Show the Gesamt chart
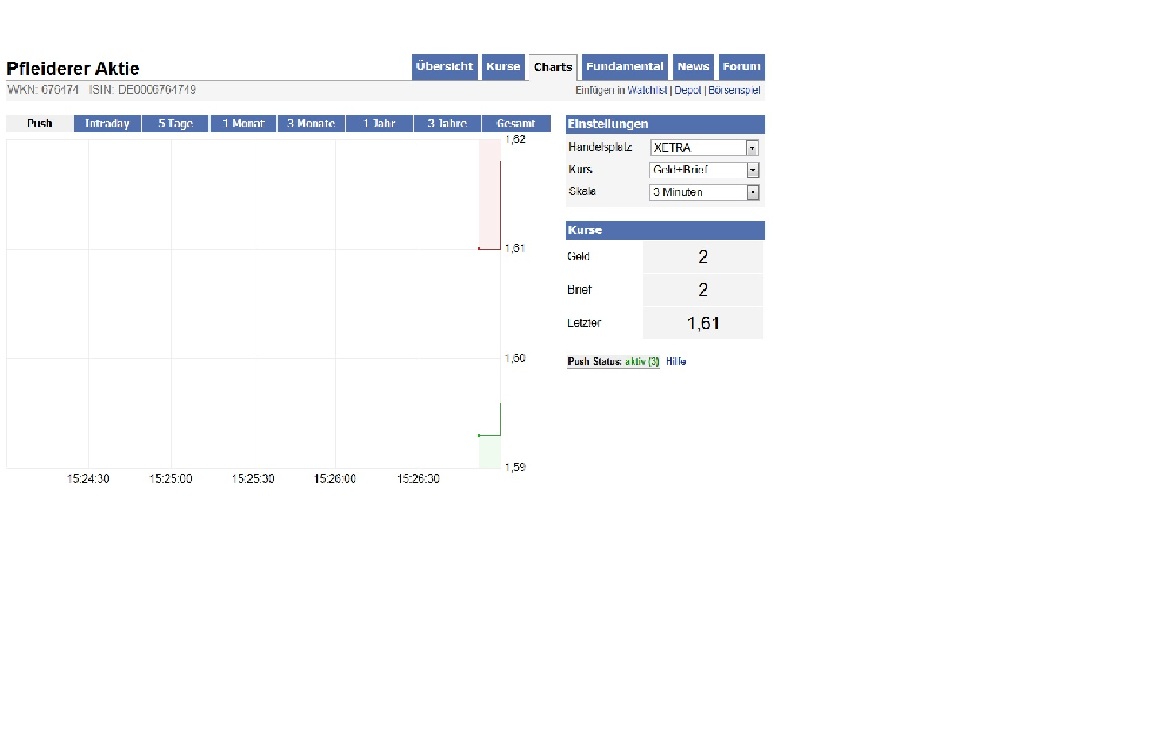The image size is (1152, 737). 516,123
